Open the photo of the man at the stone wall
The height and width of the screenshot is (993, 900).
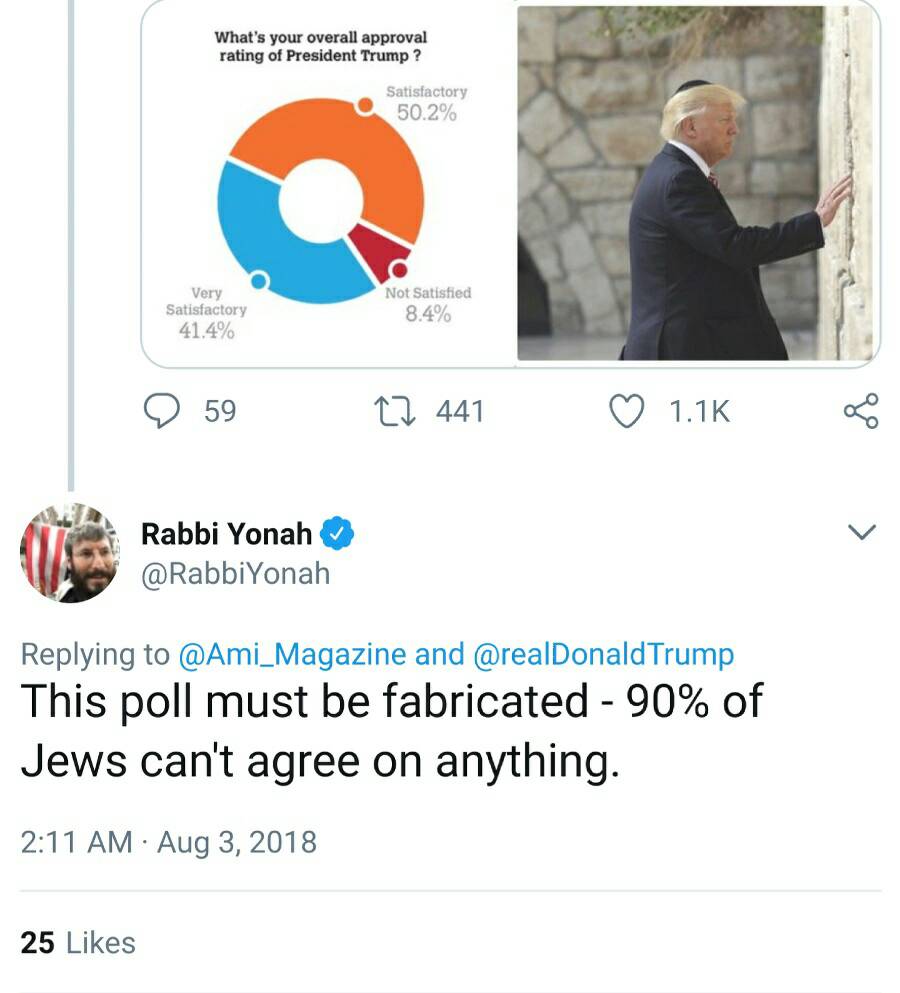(x=697, y=183)
